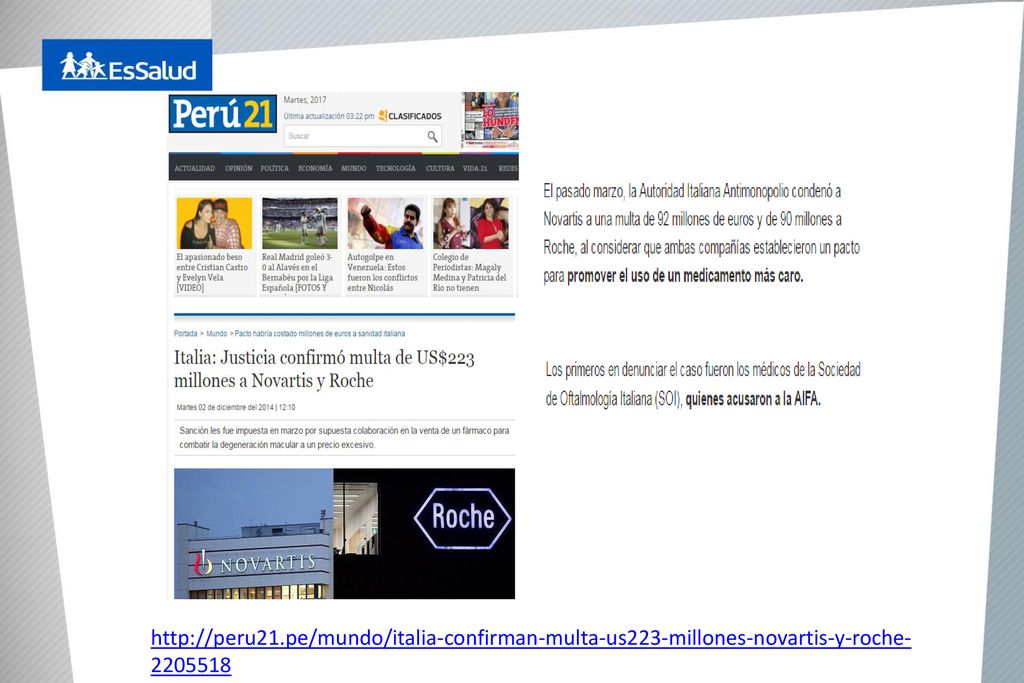Open the peru21.pe article hyperlink

(530, 651)
